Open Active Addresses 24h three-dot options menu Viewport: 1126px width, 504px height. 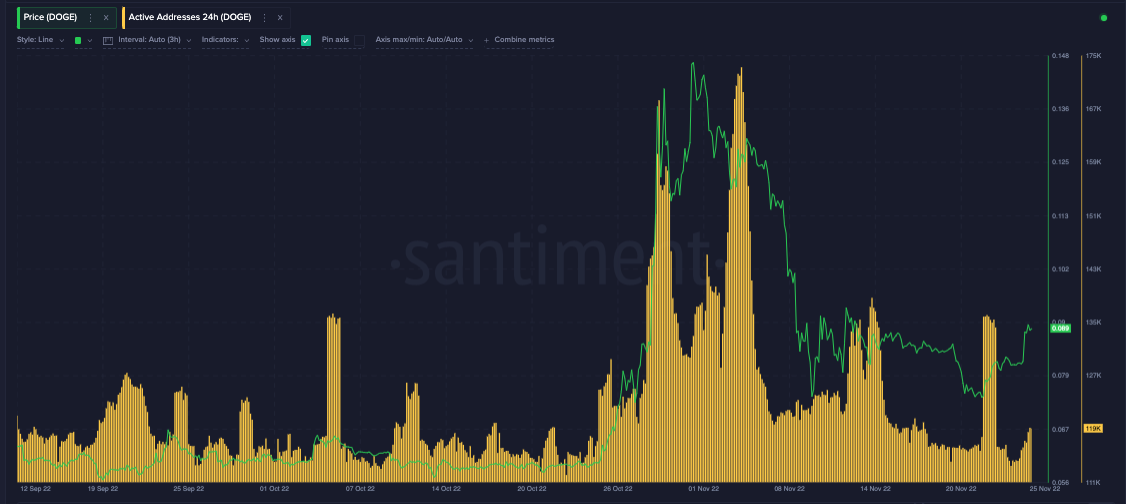pyautogui.click(x=264, y=17)
